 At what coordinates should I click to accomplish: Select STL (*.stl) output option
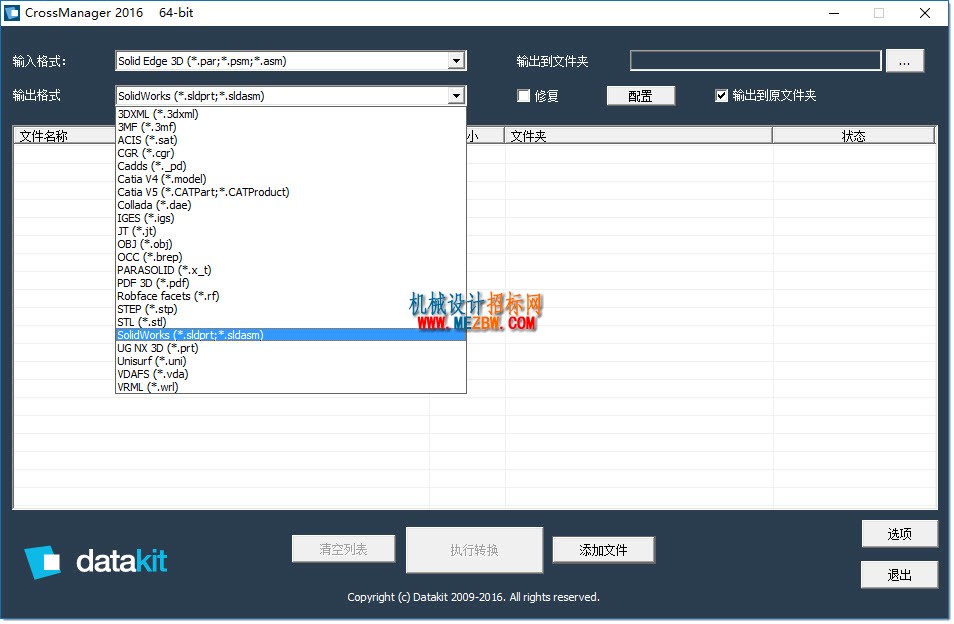[291, 322]
